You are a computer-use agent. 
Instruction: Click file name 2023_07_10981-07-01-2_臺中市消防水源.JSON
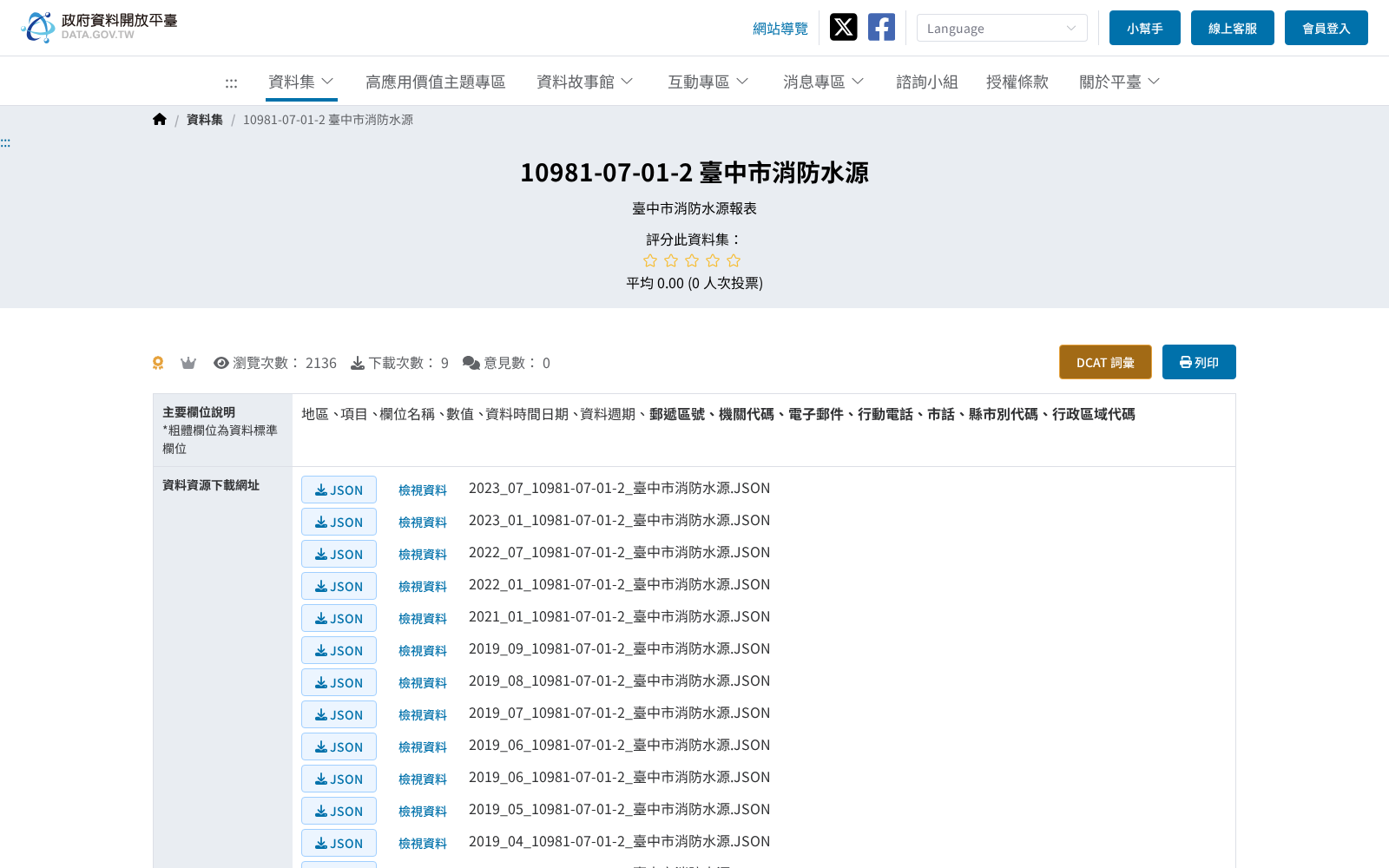tap(620, 488)
